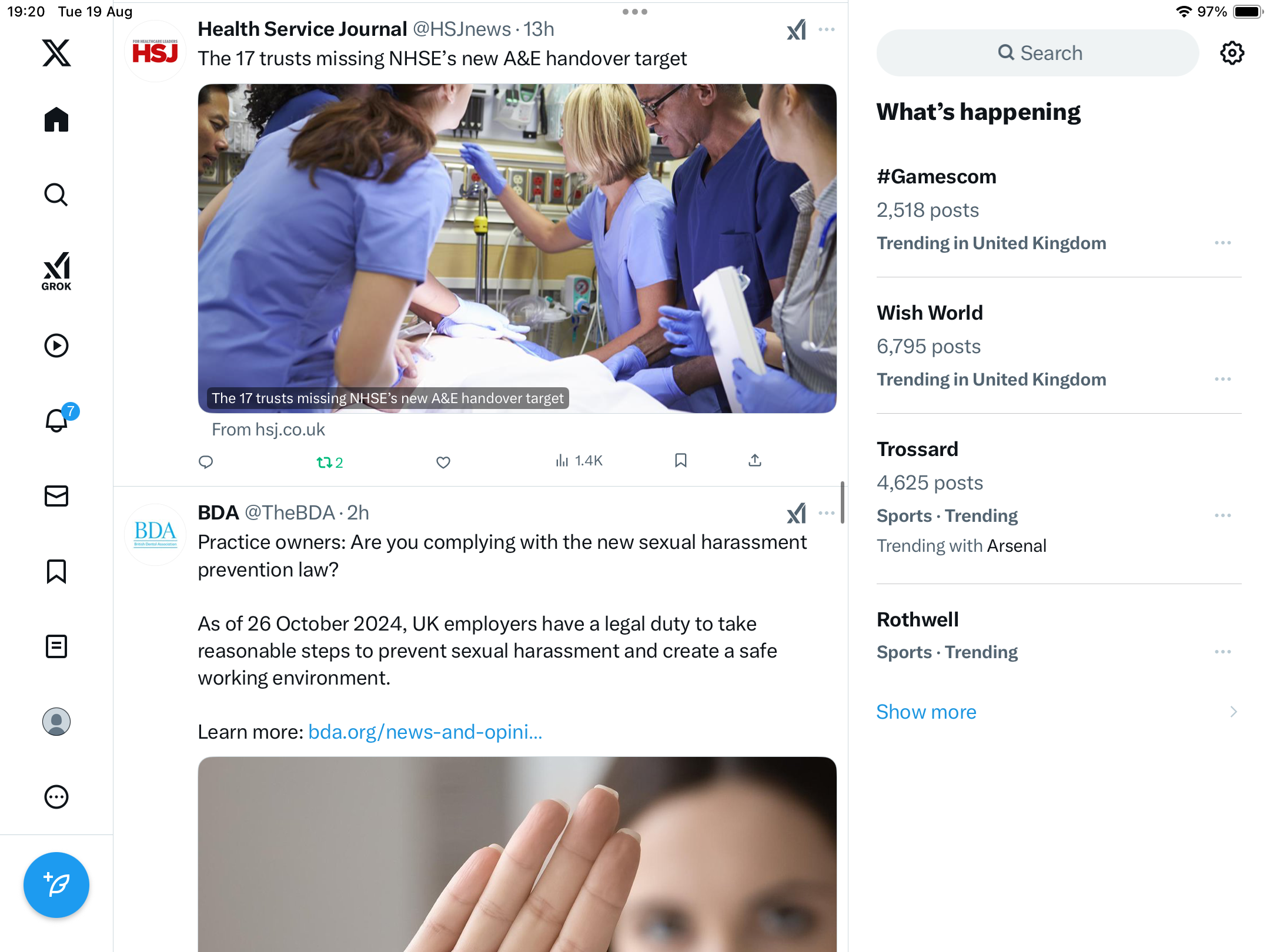Open Grok from the sidebar
The height and width of the screenshot is (952, 1270).
coord(56,271)
